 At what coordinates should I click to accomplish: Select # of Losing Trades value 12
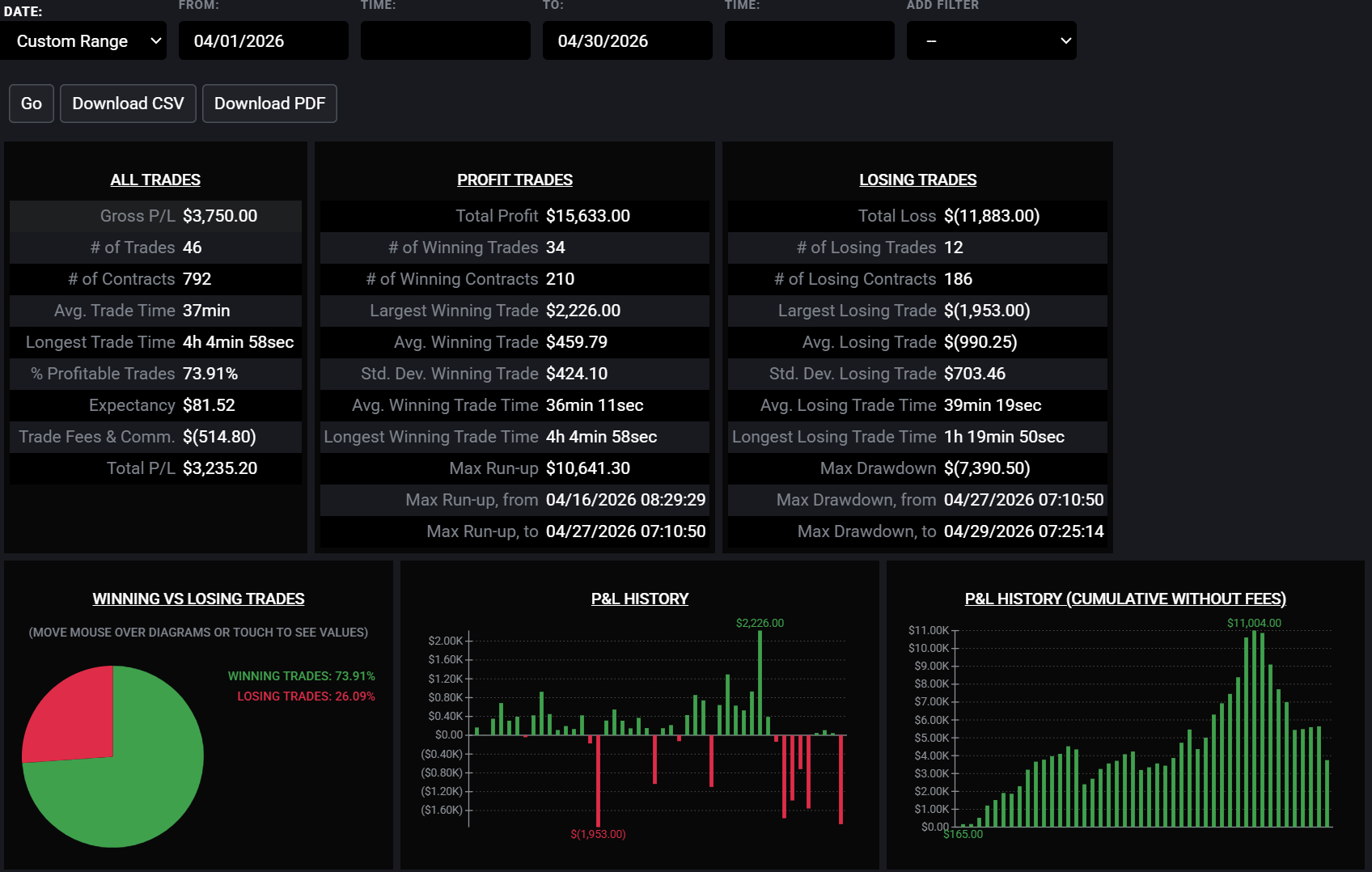(x=954, y=248)
